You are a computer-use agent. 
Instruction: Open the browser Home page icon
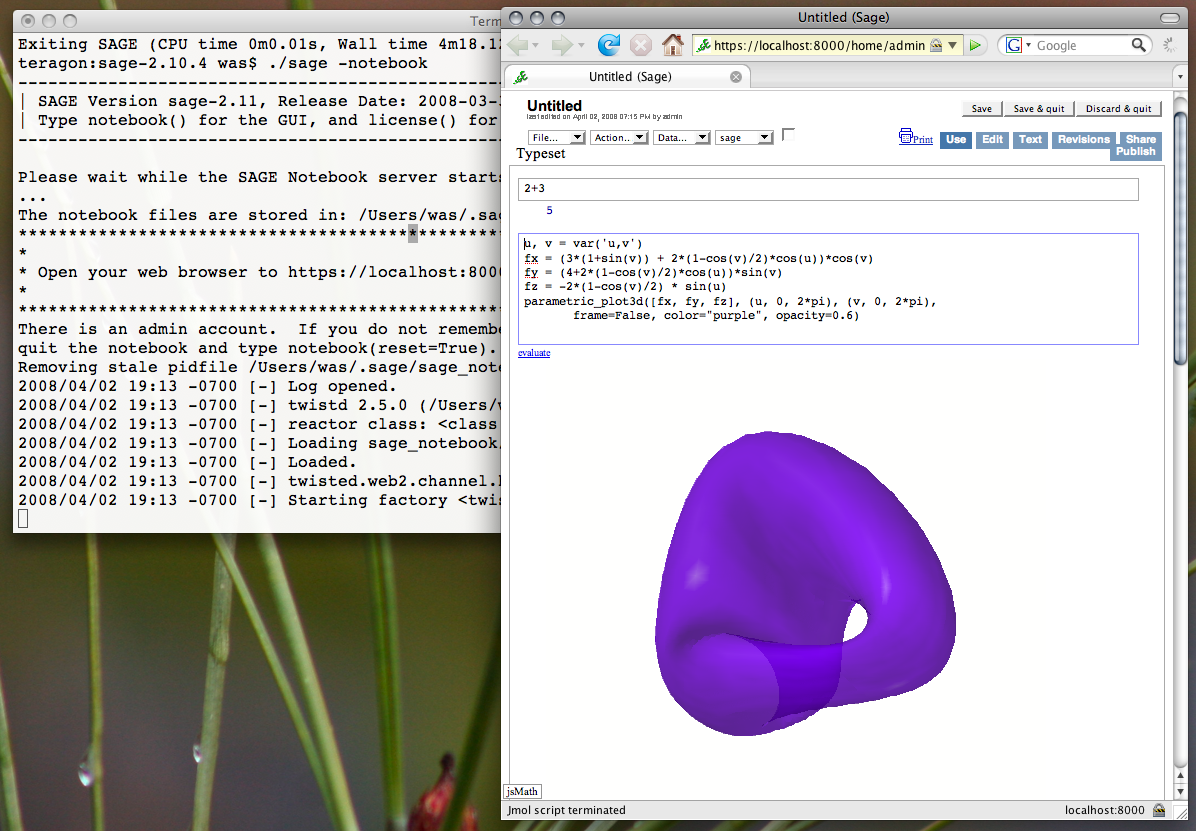point(672,45)
